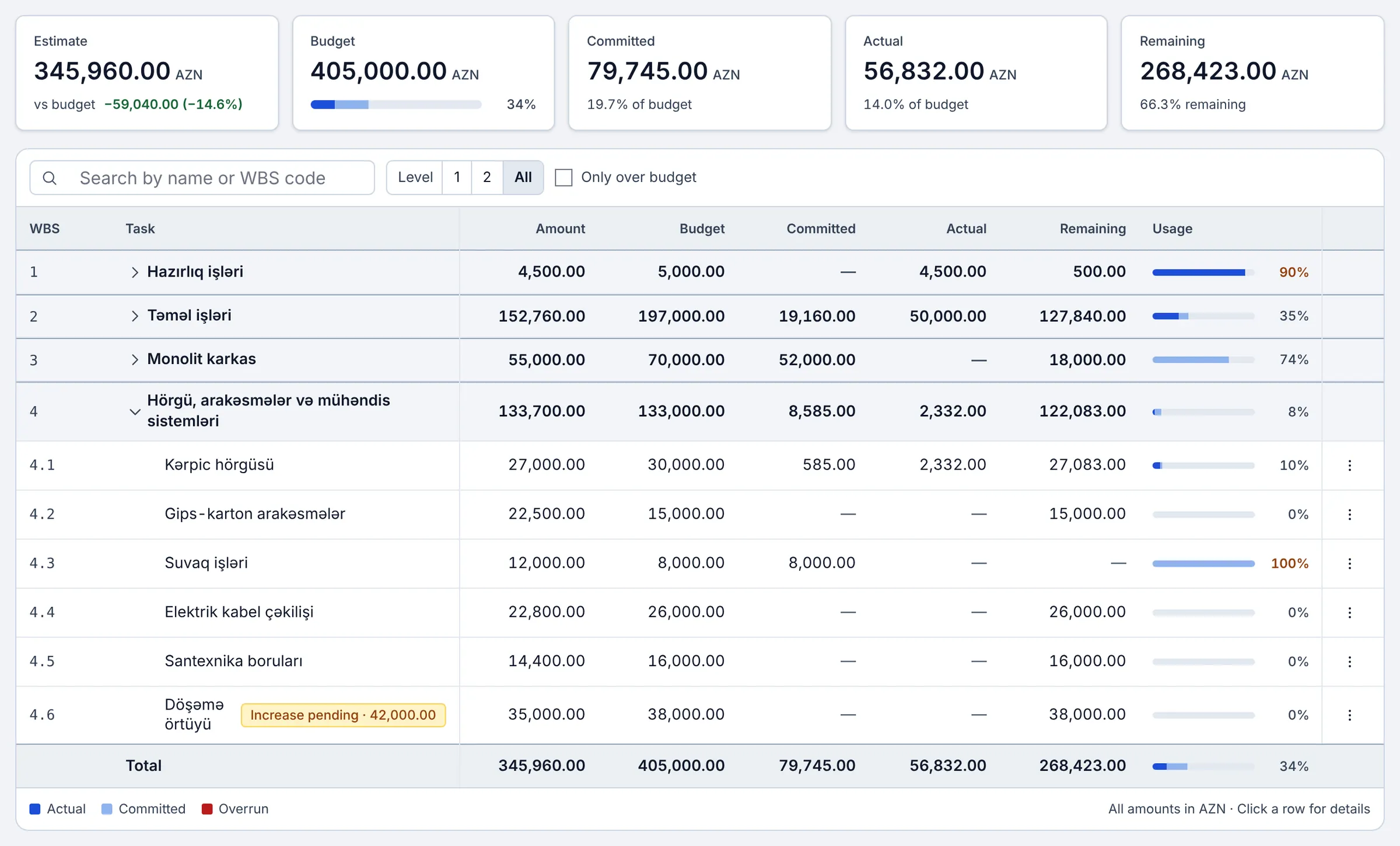Screen dimensions: 1400x846
Task: Expand the Monolit karkas row
Action: click(135, 359)
